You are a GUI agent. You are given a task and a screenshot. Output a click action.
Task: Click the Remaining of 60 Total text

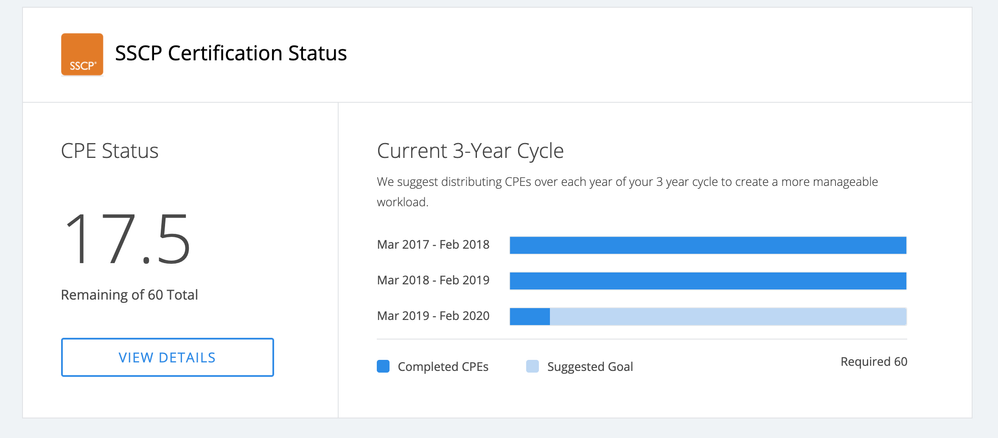pos(129,295)
